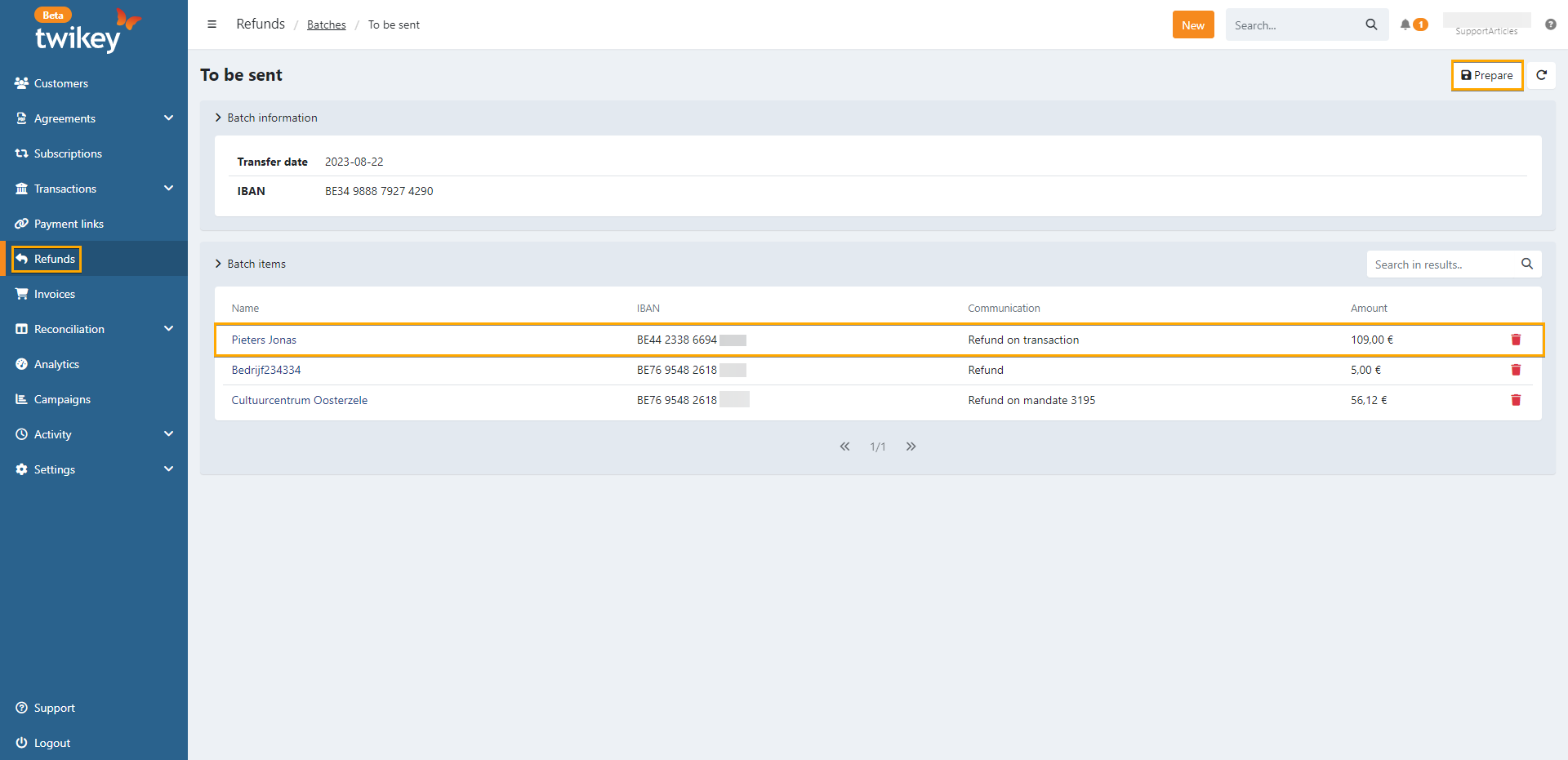Expand the Agreements sidebar submenu
This screenshot has height=760, width=1568.
click(x=168, y=118)
